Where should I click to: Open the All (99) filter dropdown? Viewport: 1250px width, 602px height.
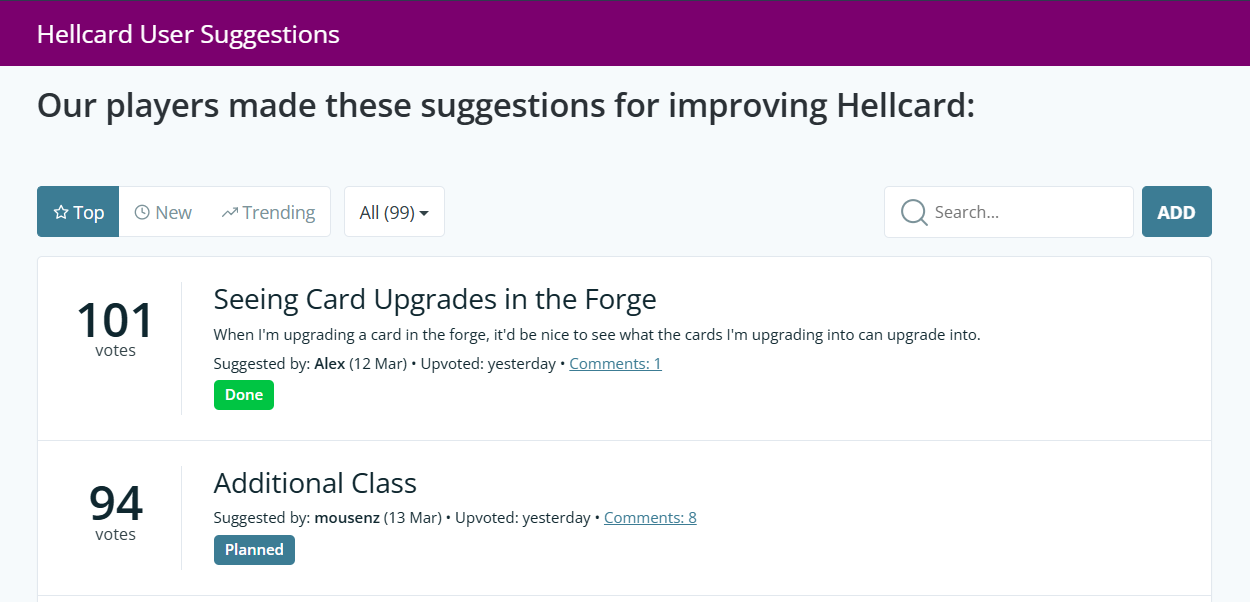(x=394, y=212)
